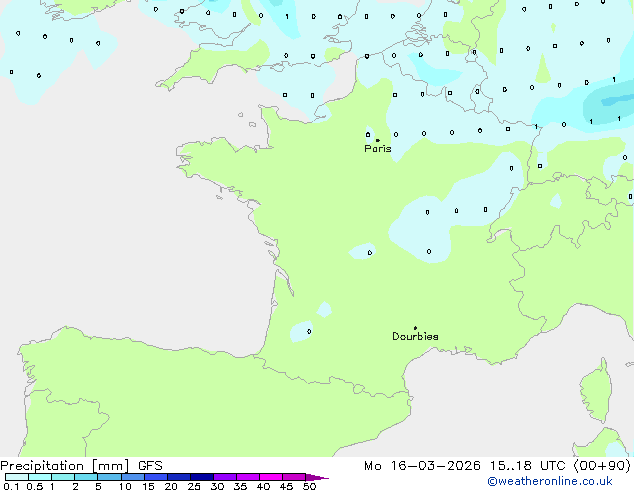Select the city dot marker above Dourbies
Screen dimensions: 634x490
click(x=415, y=328)
